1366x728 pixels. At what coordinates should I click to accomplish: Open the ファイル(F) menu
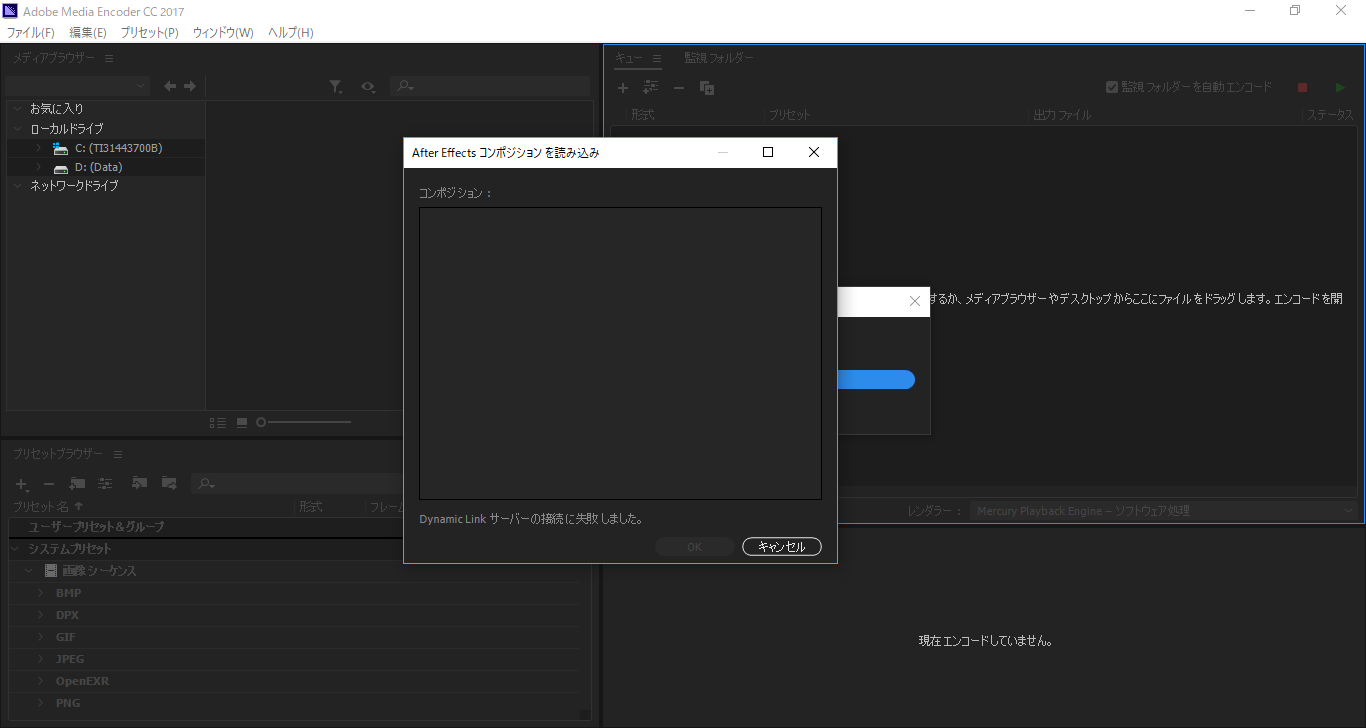pos(31,33)
